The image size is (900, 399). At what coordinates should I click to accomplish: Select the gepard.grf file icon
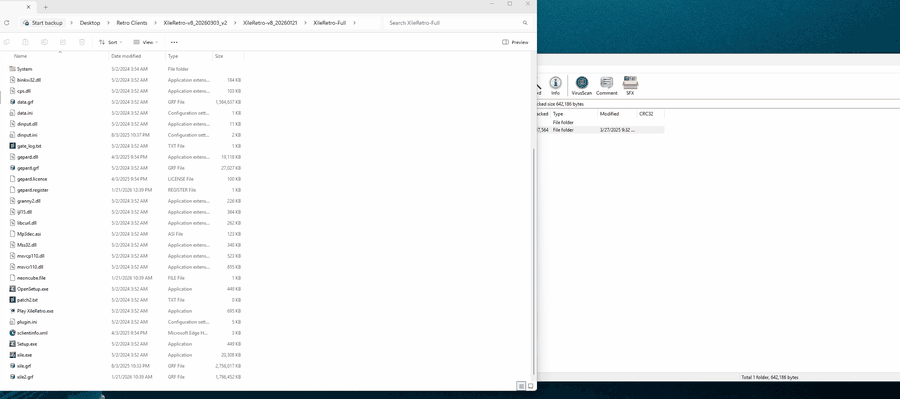click(x=13, y=168)
